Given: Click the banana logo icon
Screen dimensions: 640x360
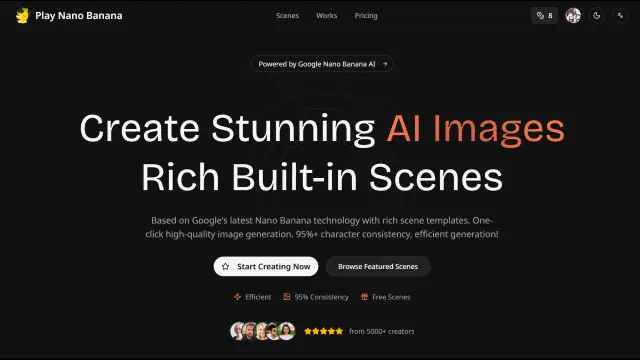Looking at the screenshot, I should 22,16.
